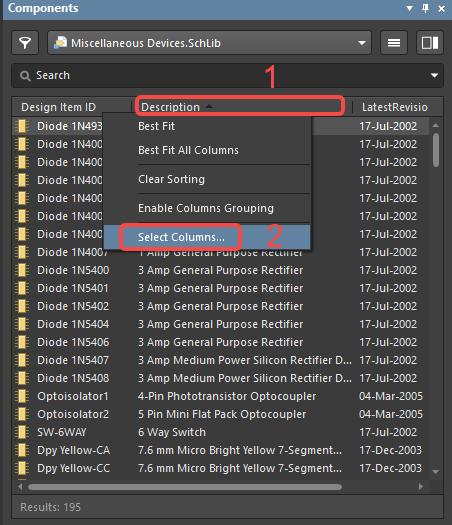Image resolution: width=452 pixels, height=525 pixels.
Task: Click the component icon beside SW-6WAY
Action: click(x=22, y=432)
